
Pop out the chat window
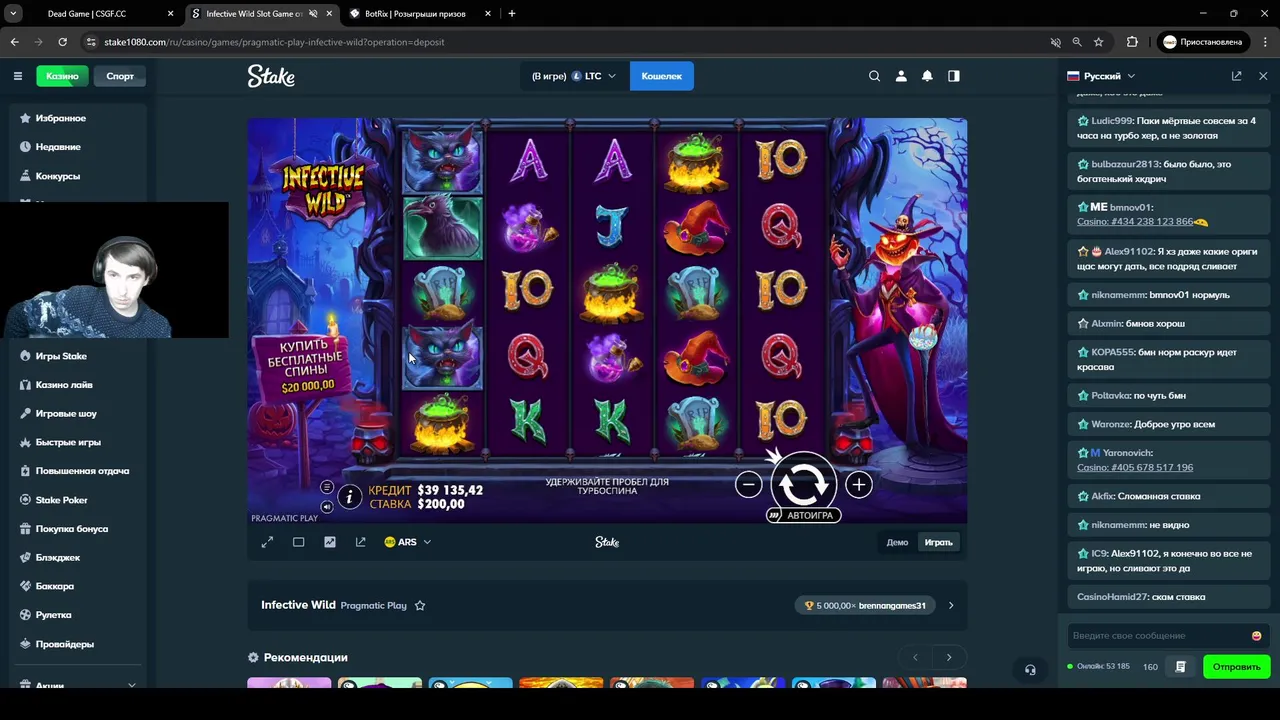1236,76
